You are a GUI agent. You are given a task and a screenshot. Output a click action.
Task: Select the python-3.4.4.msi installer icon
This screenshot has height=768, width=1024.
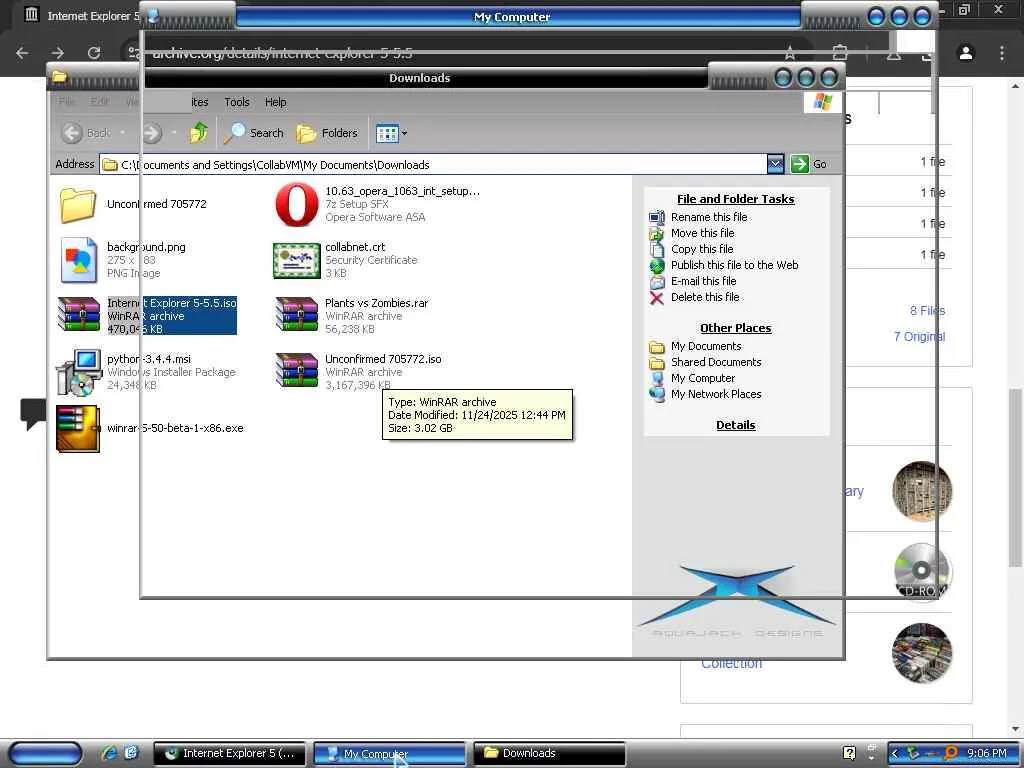click(78, 372)
